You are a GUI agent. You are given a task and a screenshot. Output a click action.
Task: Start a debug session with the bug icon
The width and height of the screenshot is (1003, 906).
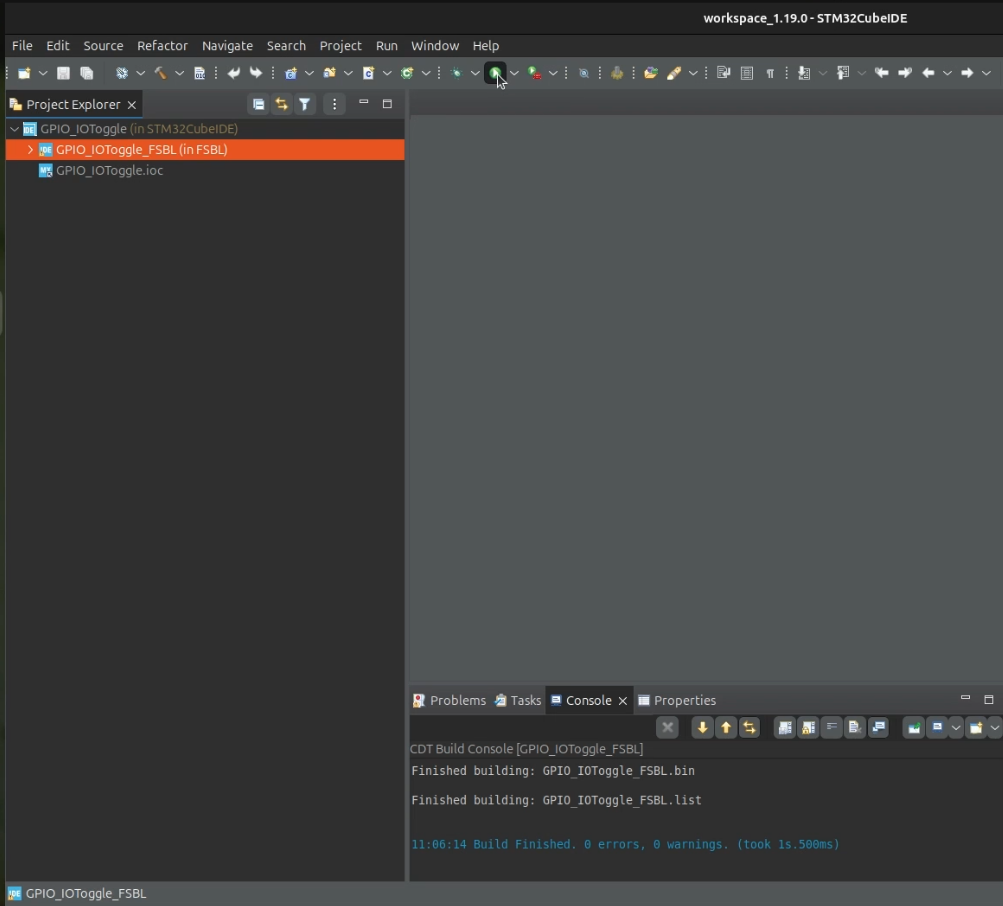455,73
